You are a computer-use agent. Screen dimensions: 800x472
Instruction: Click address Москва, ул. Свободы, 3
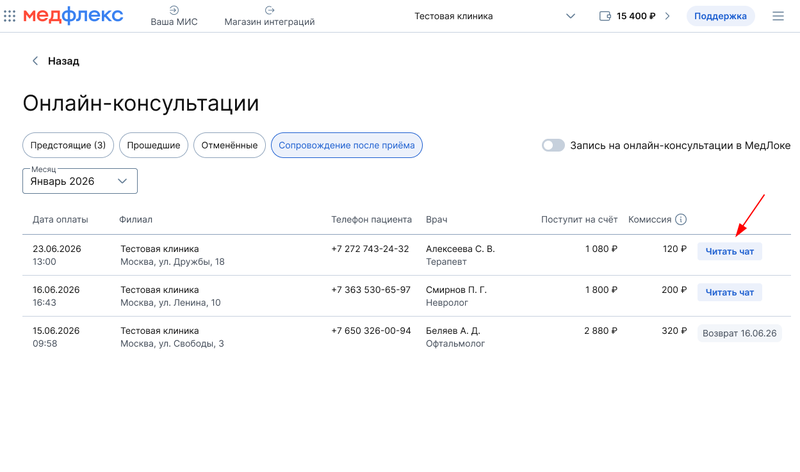coord(172,343)
